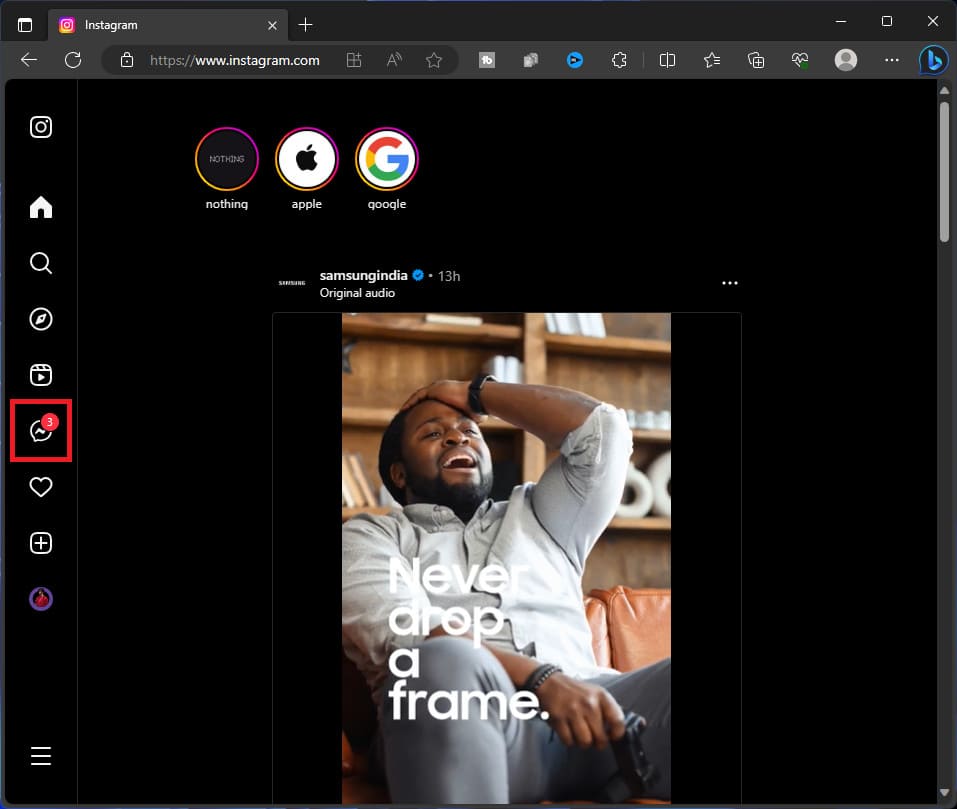The width and height of the screenshot is (957, 809).
Task: Open the Explore compass icon
Action: coord(41,319)
